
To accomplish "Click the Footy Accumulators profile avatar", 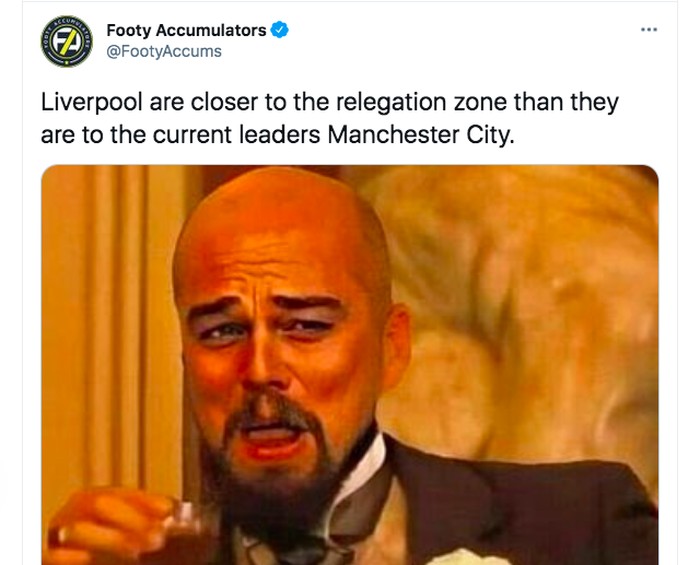I will click(x=66, y=41).
